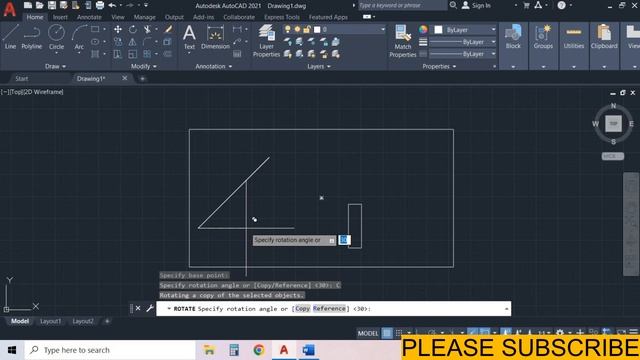Click the Reference option in command line
The image size is (640, 360).
329,309
